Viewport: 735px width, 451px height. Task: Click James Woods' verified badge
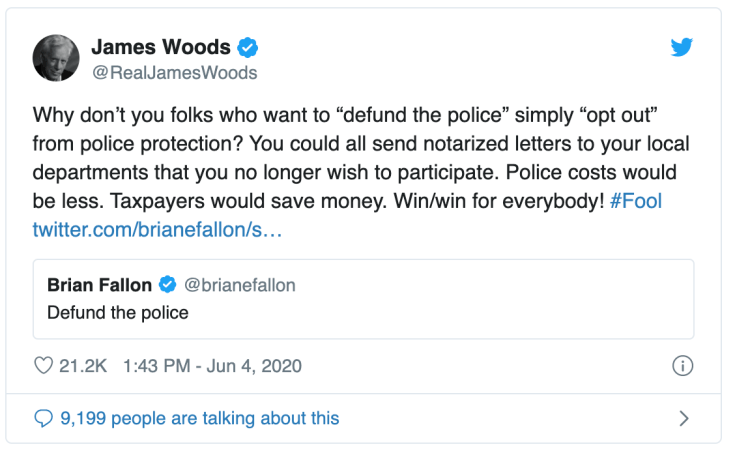click(x=249, y=47)
